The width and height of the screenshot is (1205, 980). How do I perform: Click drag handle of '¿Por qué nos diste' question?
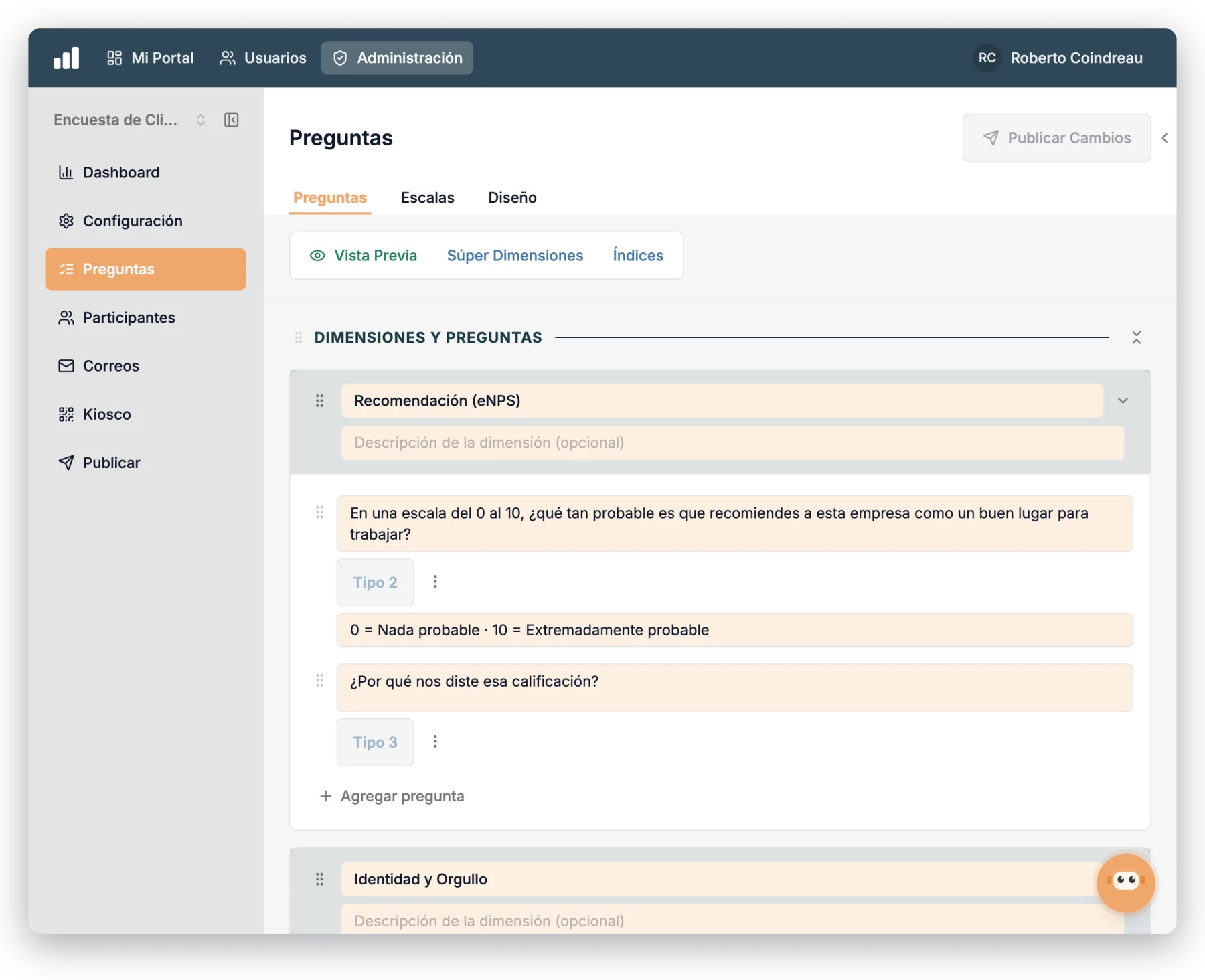319,681
